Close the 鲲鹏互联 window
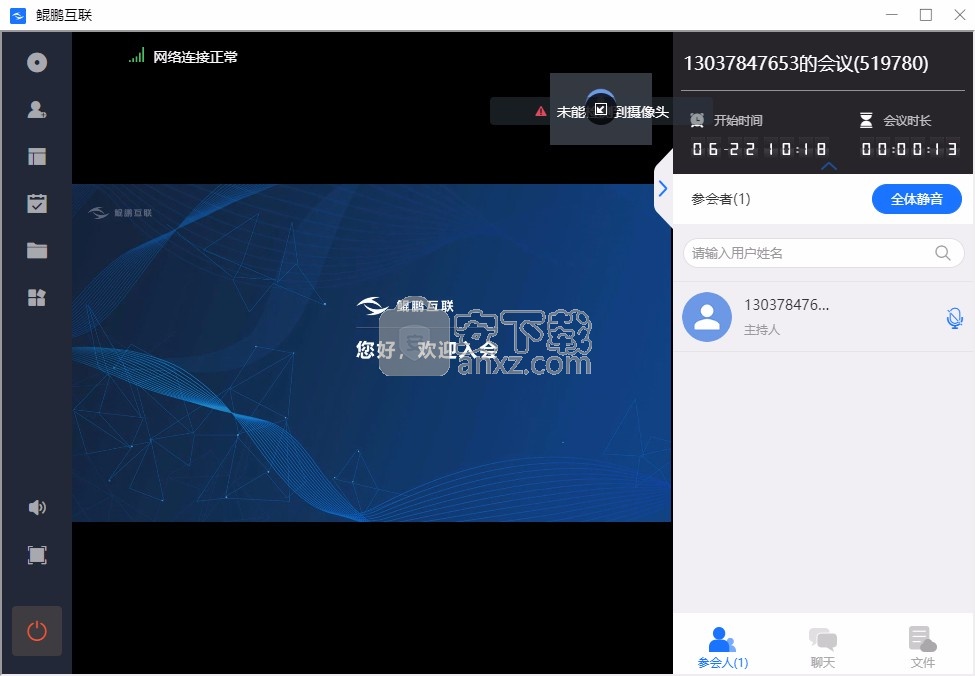Screen dimensions: 975x676 coord(959,14)
